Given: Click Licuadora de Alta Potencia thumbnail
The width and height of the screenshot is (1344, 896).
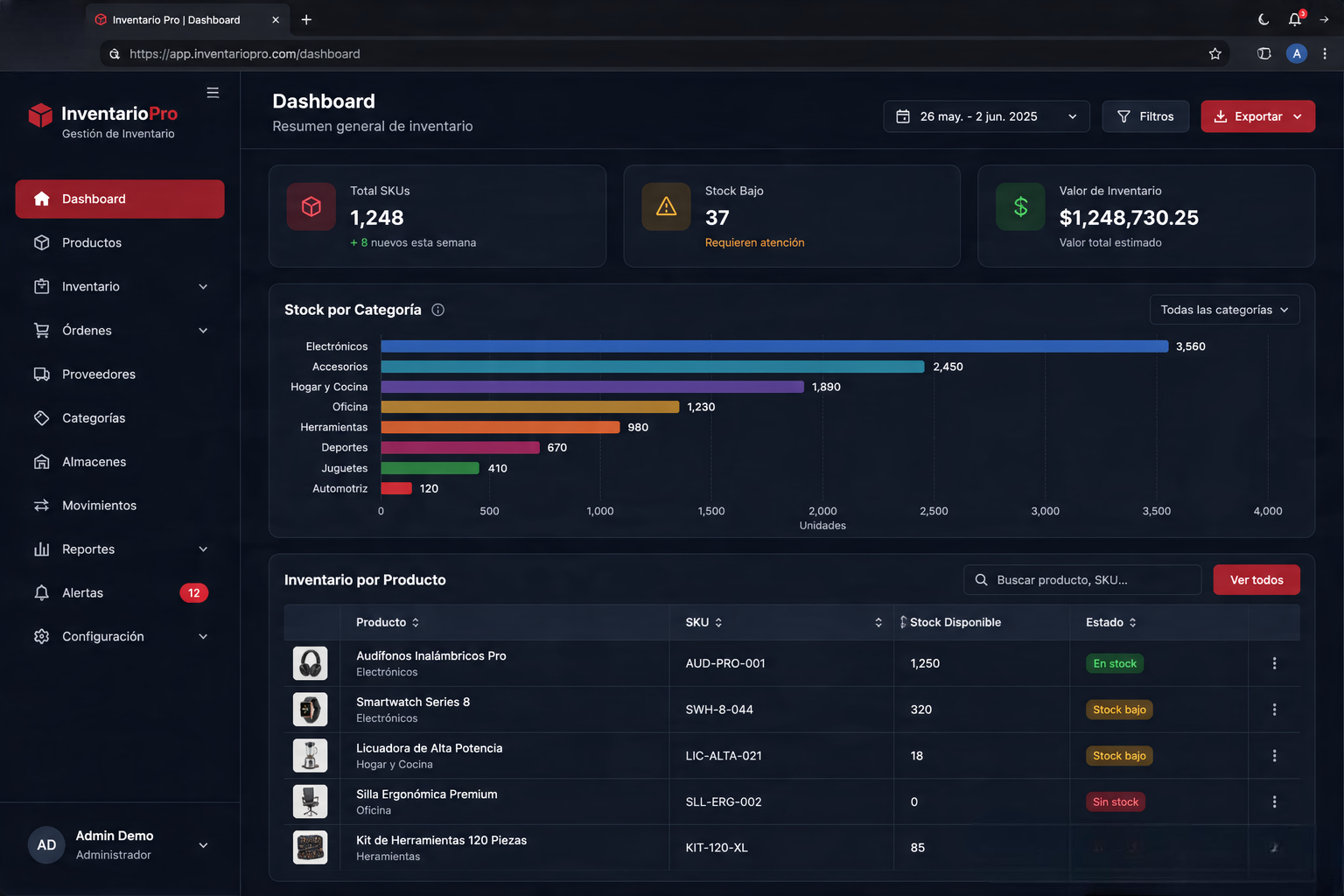Looking at the screenshot, I should click(x=310, y=756).
